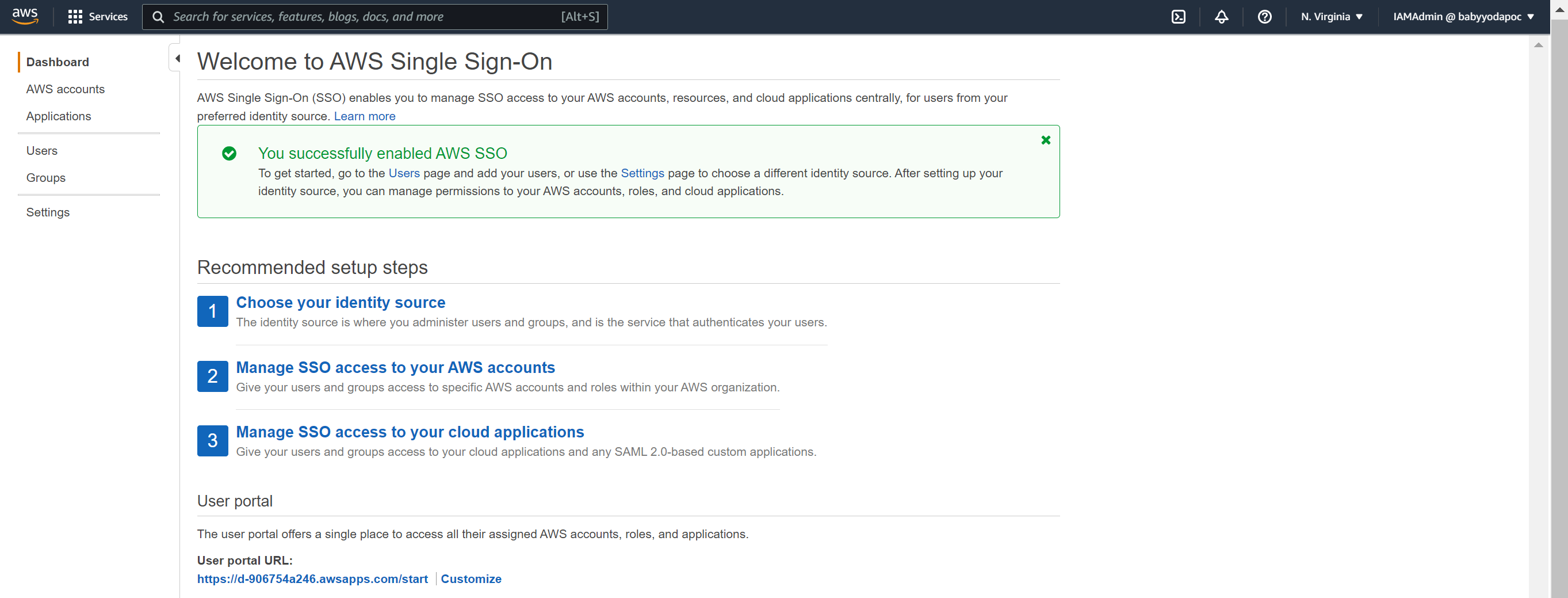Image resolution: width=1568 pixels, height=598 pixels.
Task: Open Manage SSO access to AWS accounts
Action: pyautogui.click(x=395, y=367)
